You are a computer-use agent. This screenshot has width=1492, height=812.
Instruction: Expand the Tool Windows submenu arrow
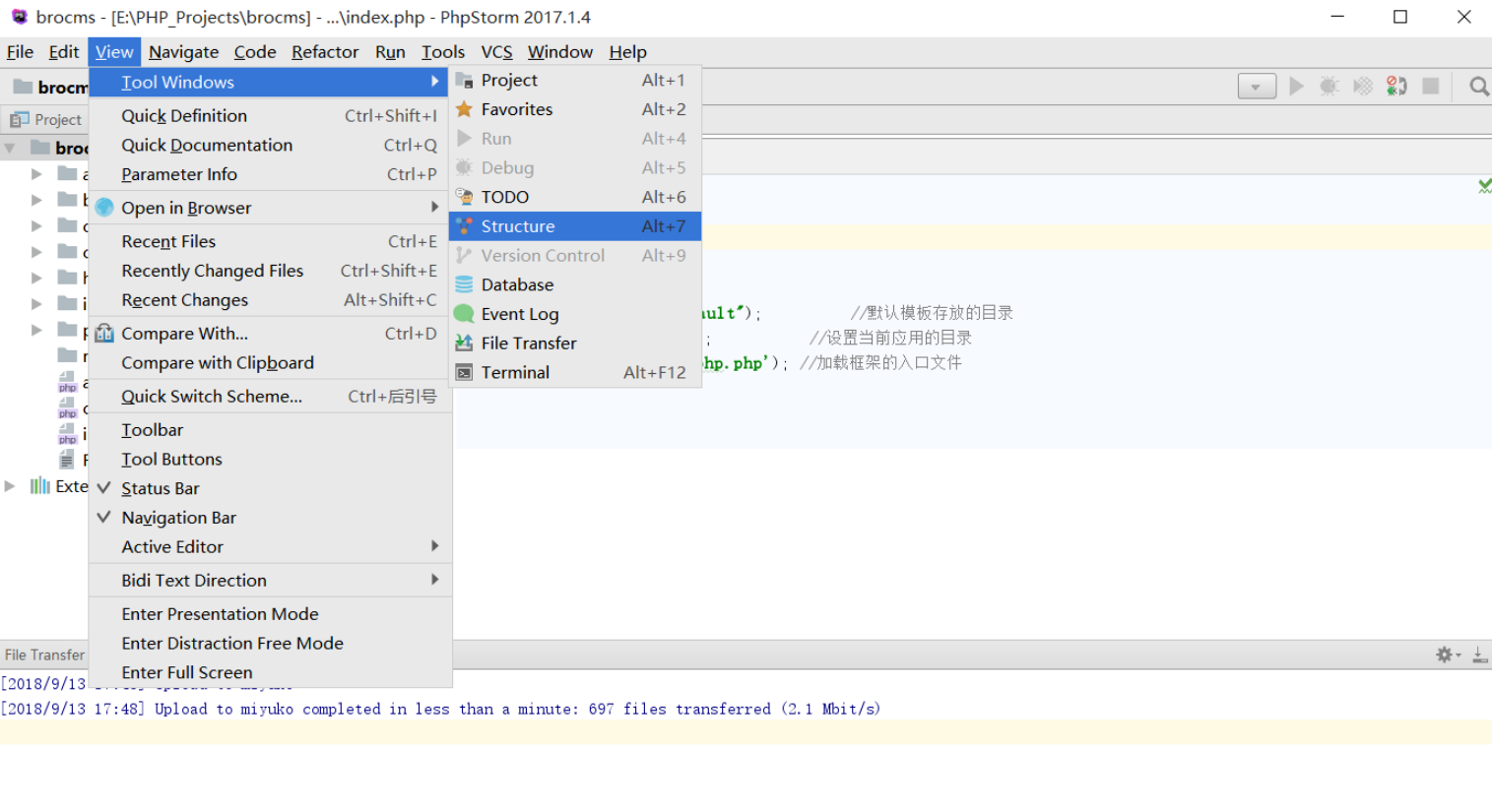tap(434, 81)
